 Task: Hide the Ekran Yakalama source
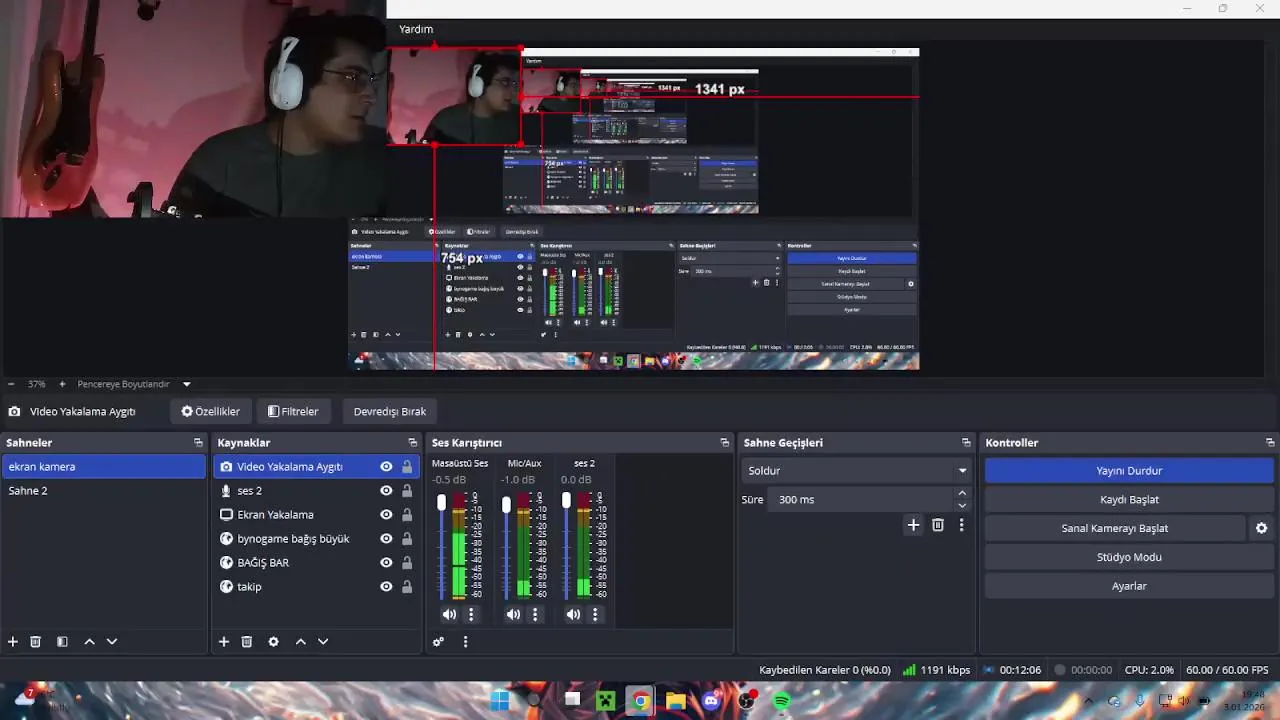coord(386,515)
